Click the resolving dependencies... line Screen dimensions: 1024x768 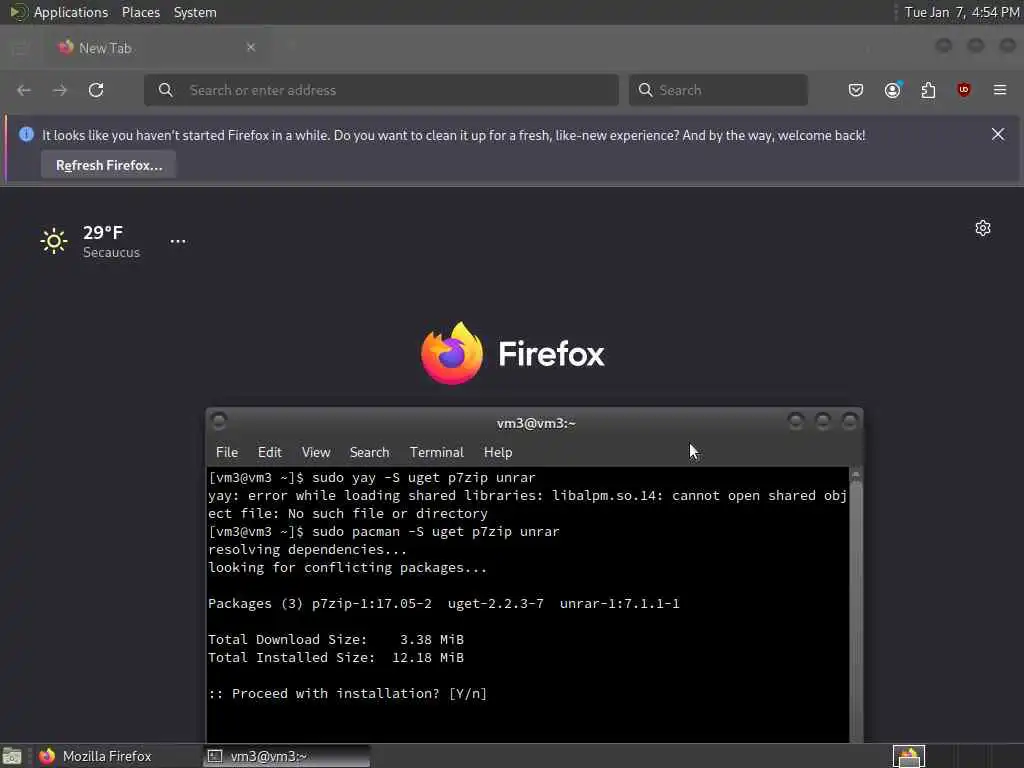coord(307,549)
